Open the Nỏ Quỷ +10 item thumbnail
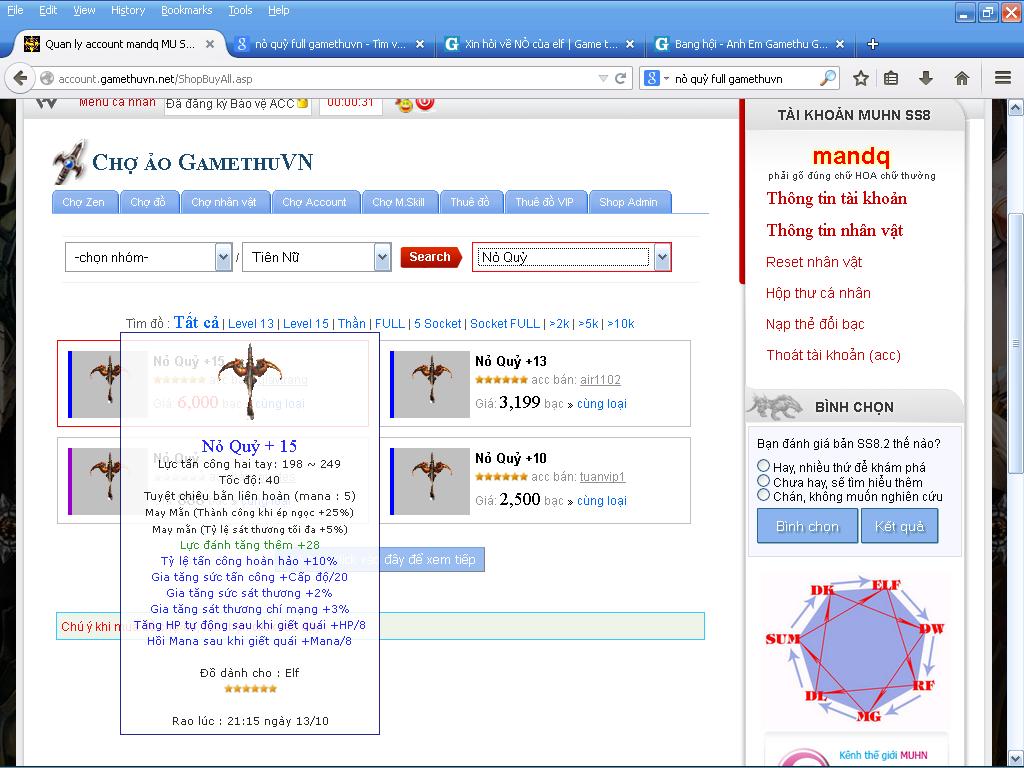 (431, 481)
